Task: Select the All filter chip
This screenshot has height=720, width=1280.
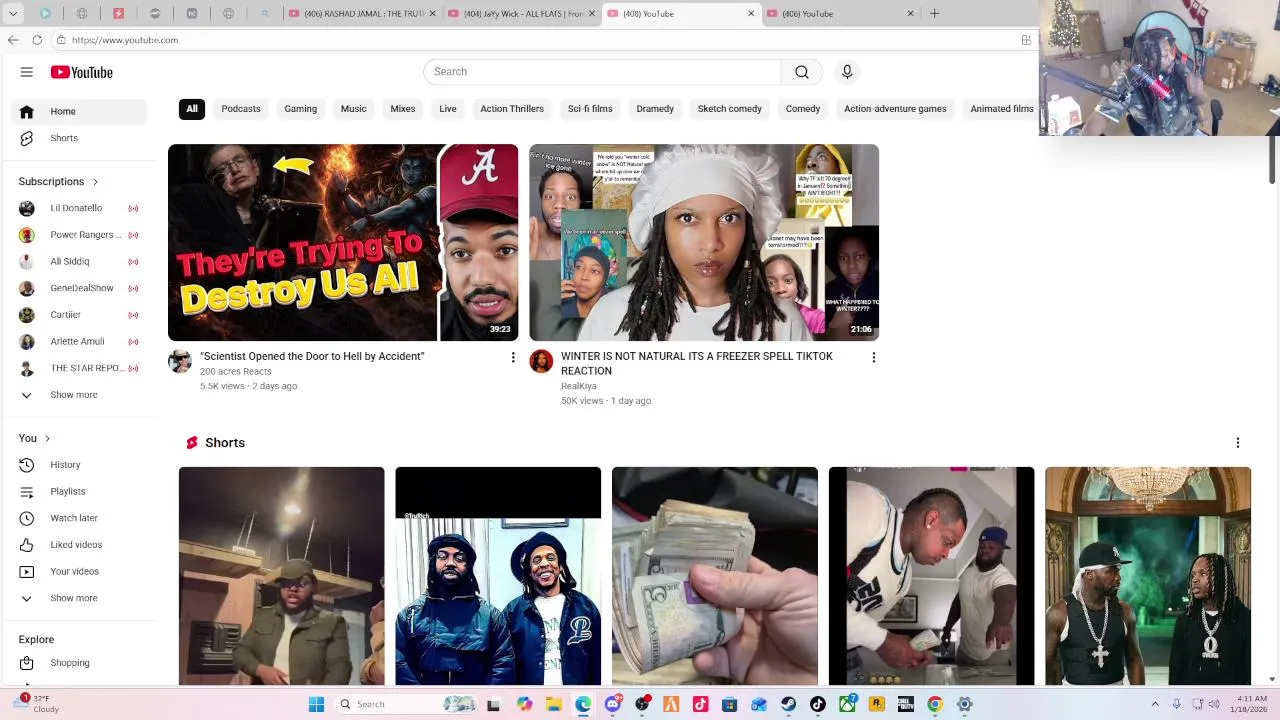Action: click(192, 109)
